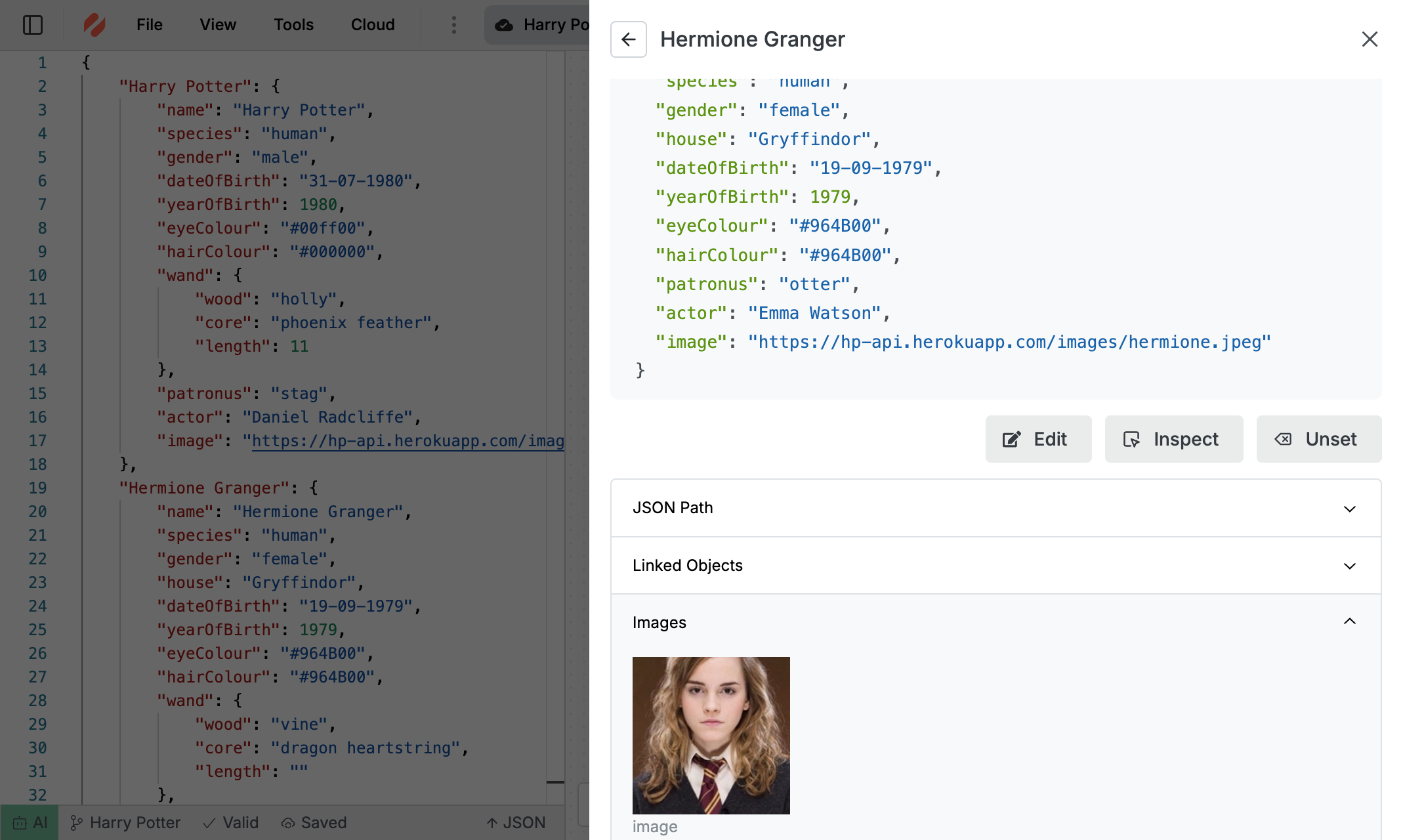This screenshot has width=1403, height=840.
Task: Click "#964B00" eyeColour value in the panel
Action: (x=834, y=226)
